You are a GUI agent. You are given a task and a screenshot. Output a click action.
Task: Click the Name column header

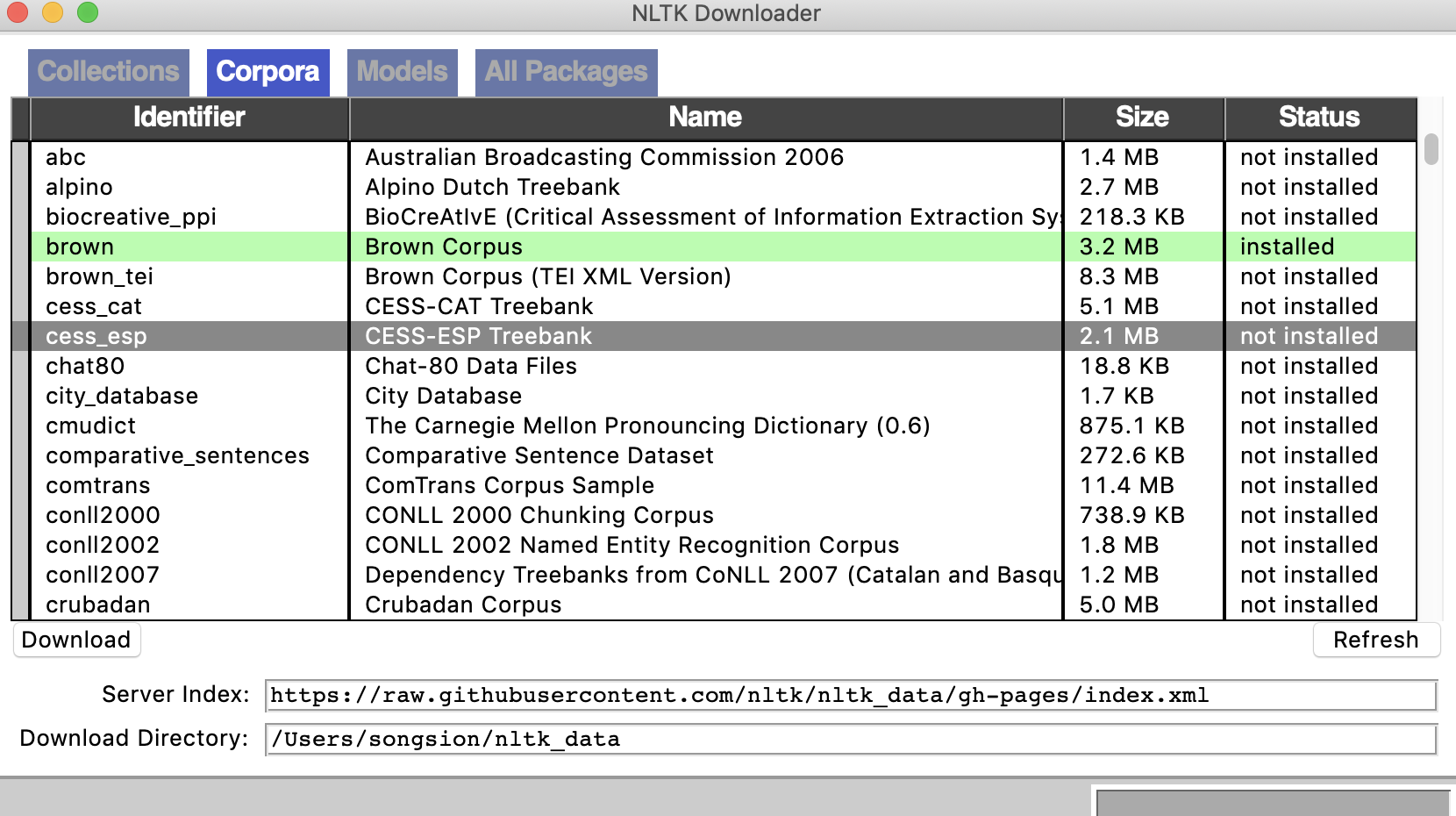point(705,118)
